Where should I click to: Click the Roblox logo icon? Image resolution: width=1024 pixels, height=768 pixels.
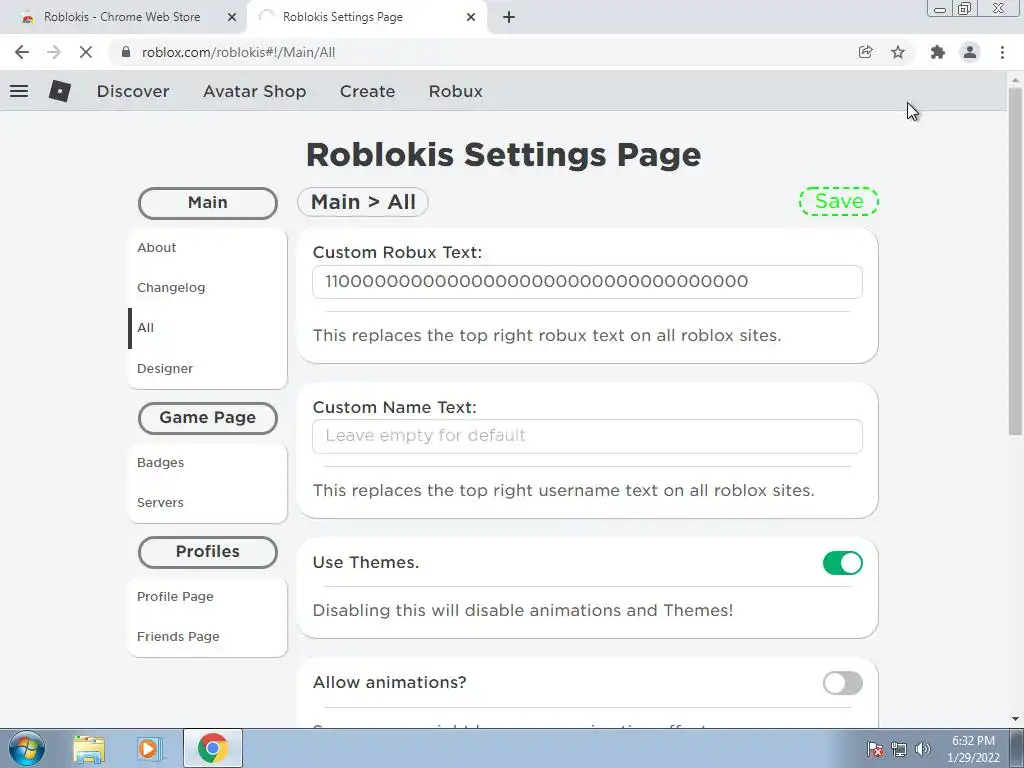point(59,91)
